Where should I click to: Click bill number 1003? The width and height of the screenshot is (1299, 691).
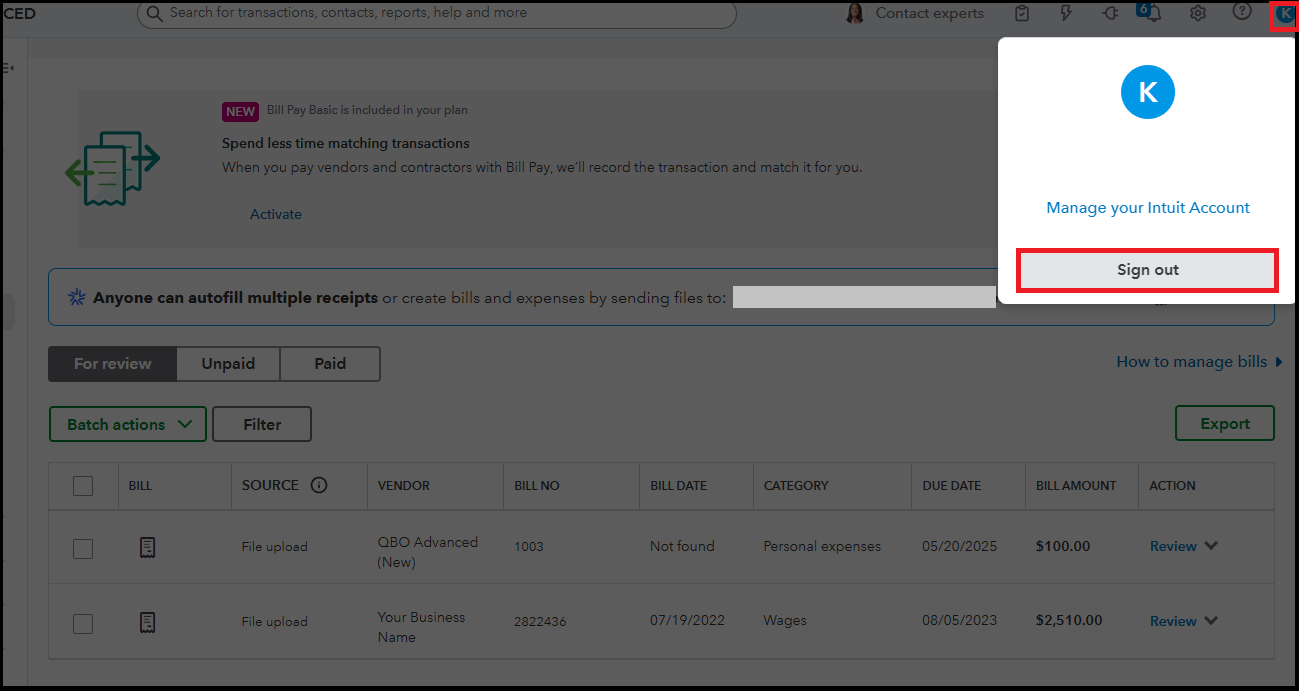(x=530, y=547)
